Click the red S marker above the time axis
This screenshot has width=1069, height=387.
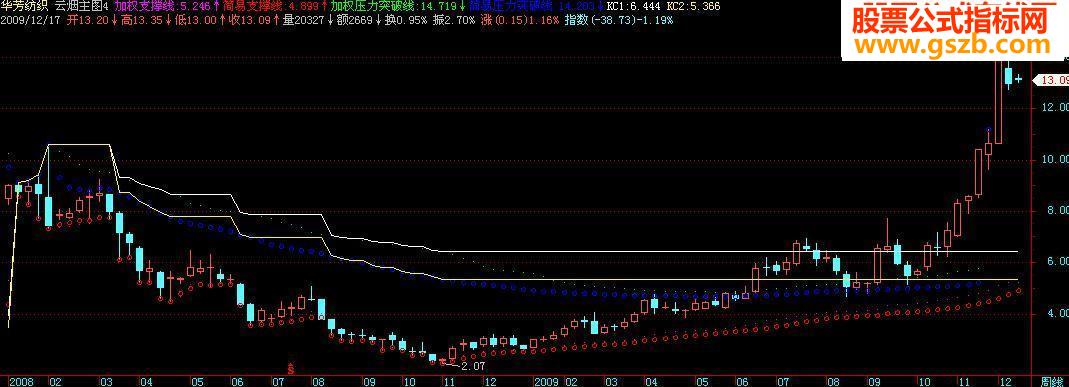pyautogui.click(x=291, y=369)
